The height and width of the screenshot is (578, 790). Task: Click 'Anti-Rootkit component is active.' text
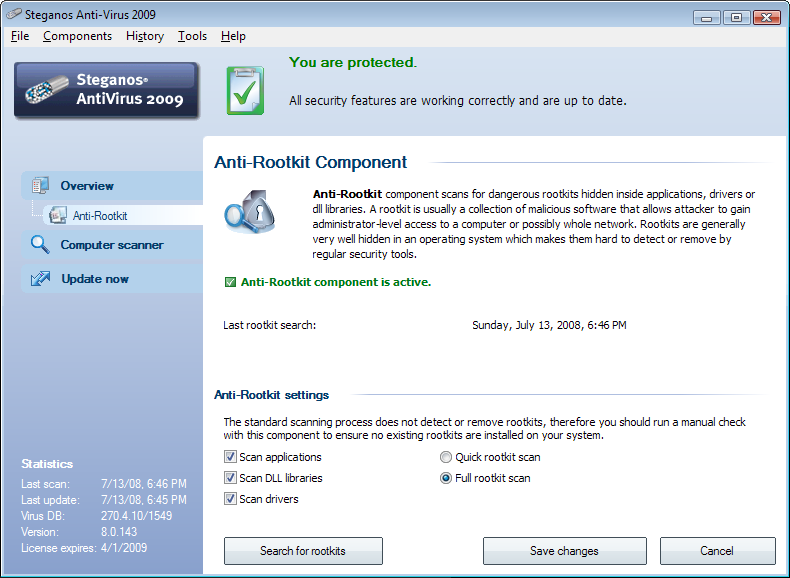[336, 282]
